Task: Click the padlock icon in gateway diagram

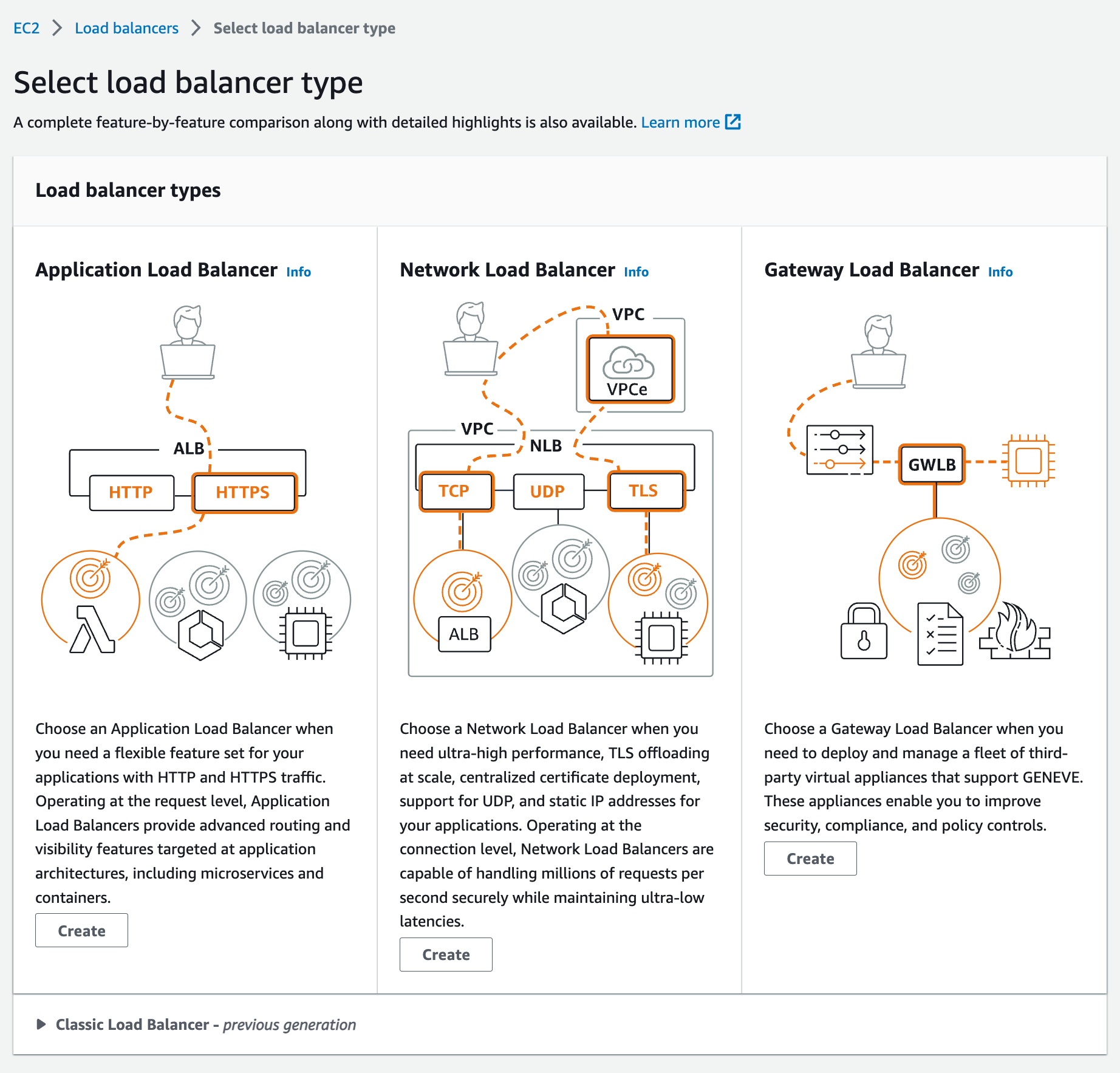Action: [864, 631]
